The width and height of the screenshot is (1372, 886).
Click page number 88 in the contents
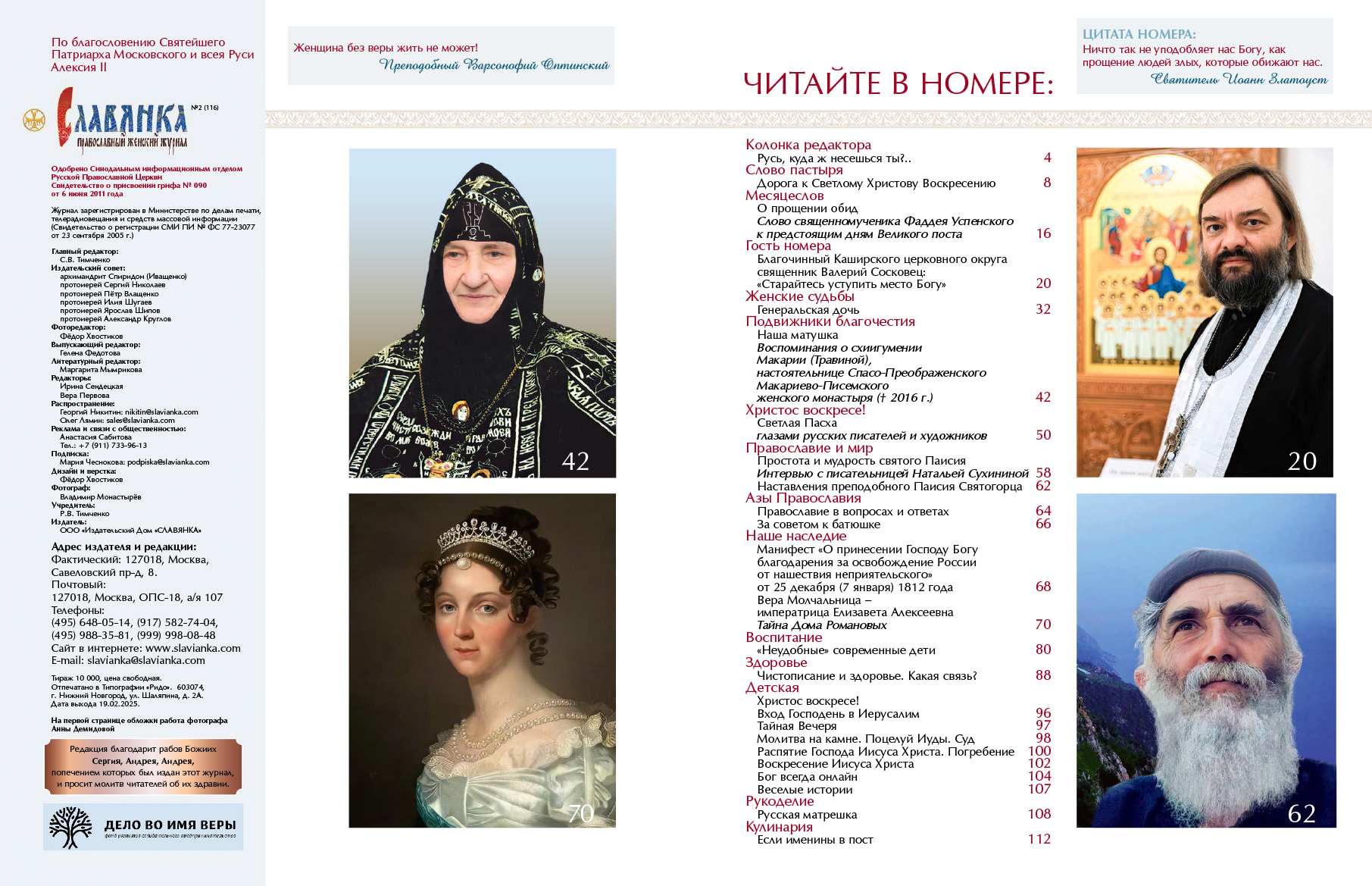pyautogui.click(x=1043, y=675)
